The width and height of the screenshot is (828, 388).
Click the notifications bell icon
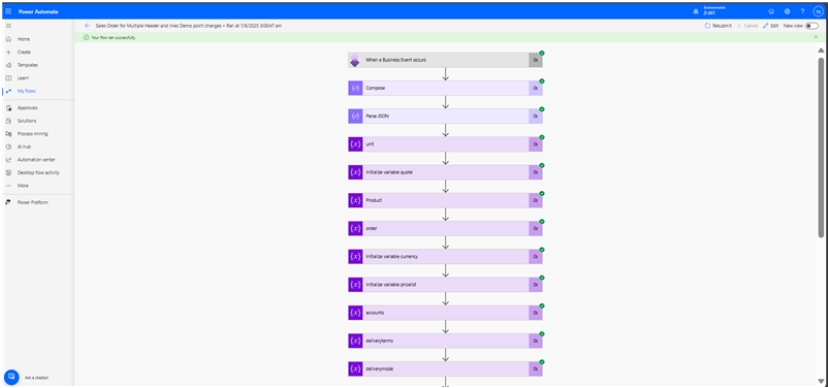pos(695,11)
